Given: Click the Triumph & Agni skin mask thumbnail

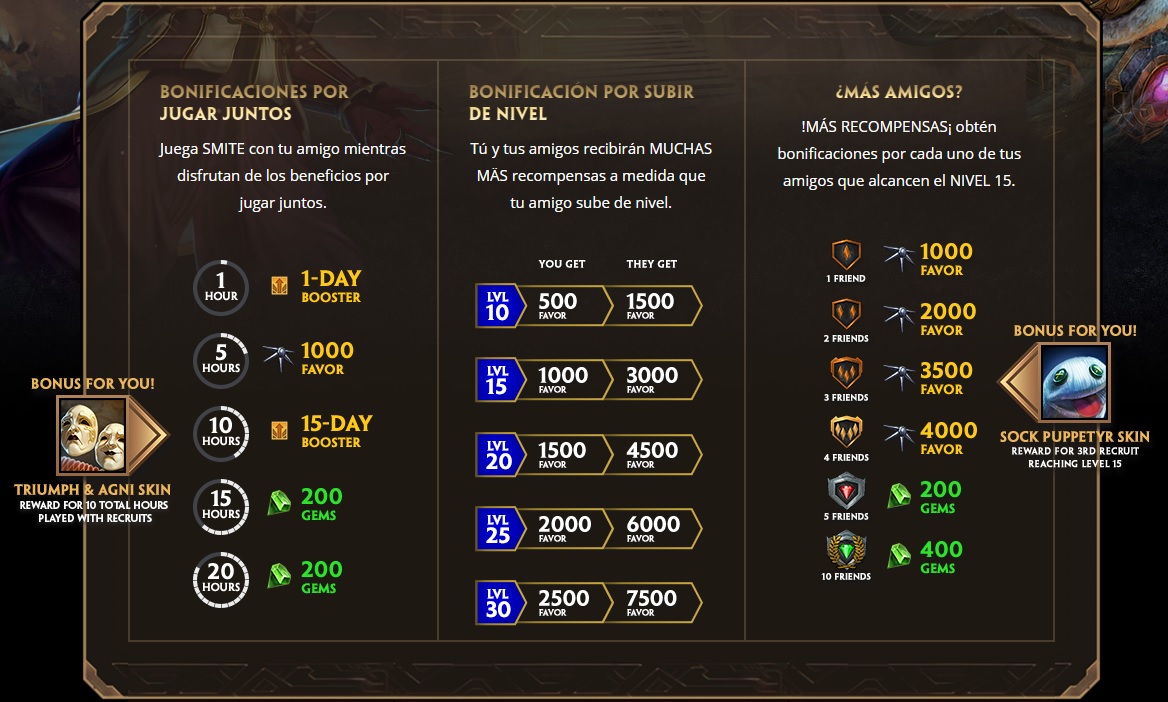Looking at the screenshot, I should pos(92,436).
